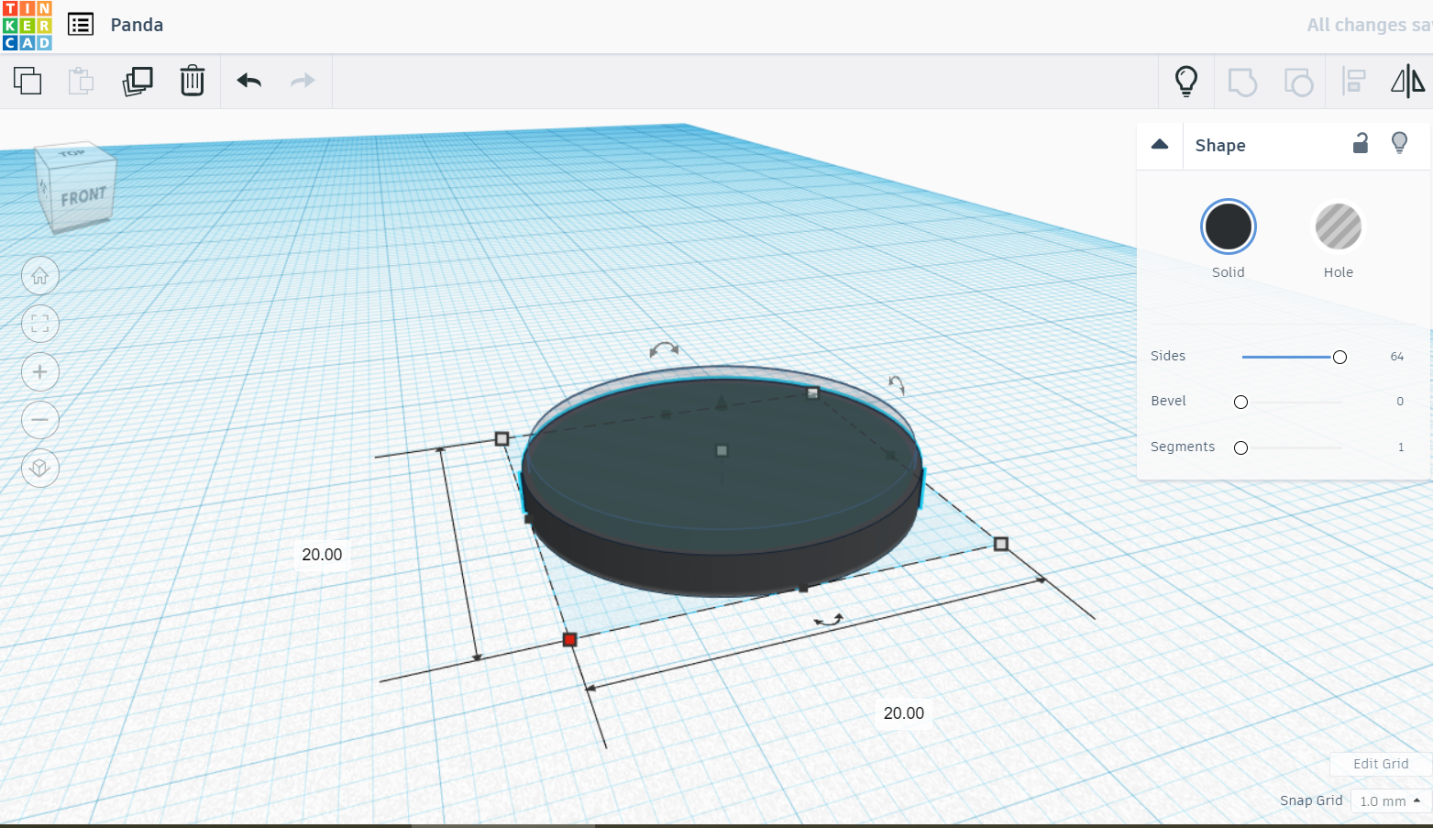Toggle Show all lightbulb in toolbar
The height and width of the screenshot is (828, 1433).
coord(1186,81)
